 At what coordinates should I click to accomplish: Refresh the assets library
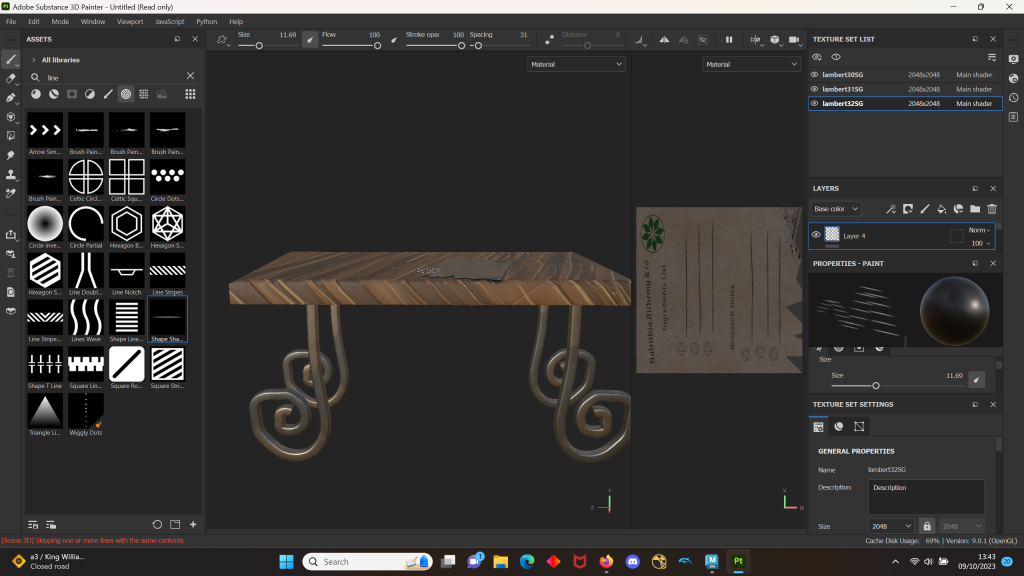(157, 524)
